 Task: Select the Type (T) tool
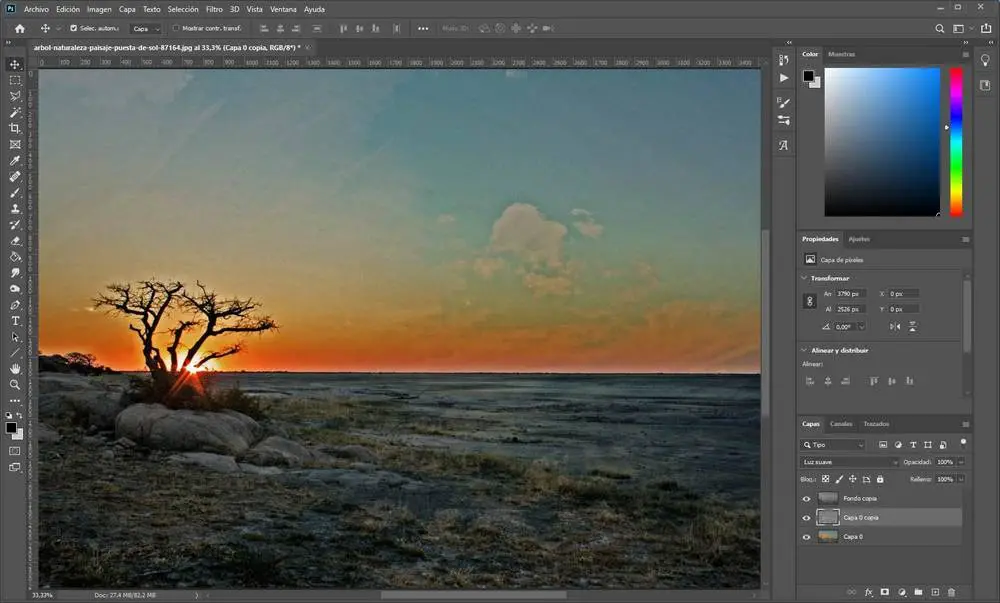[x=15, y=321]
